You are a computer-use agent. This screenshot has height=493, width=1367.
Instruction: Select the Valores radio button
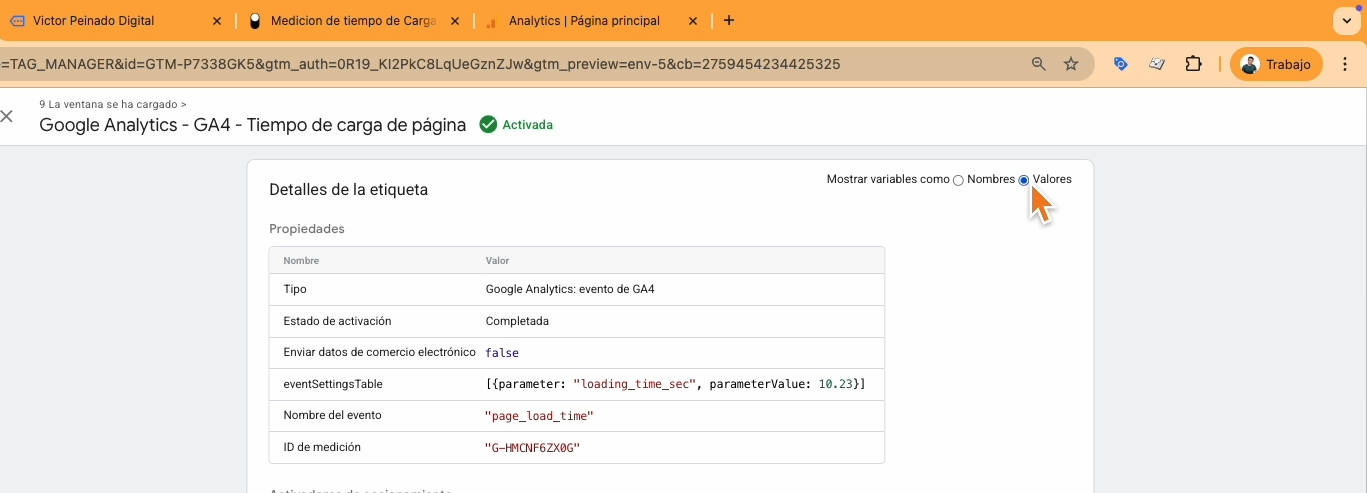1024,180
